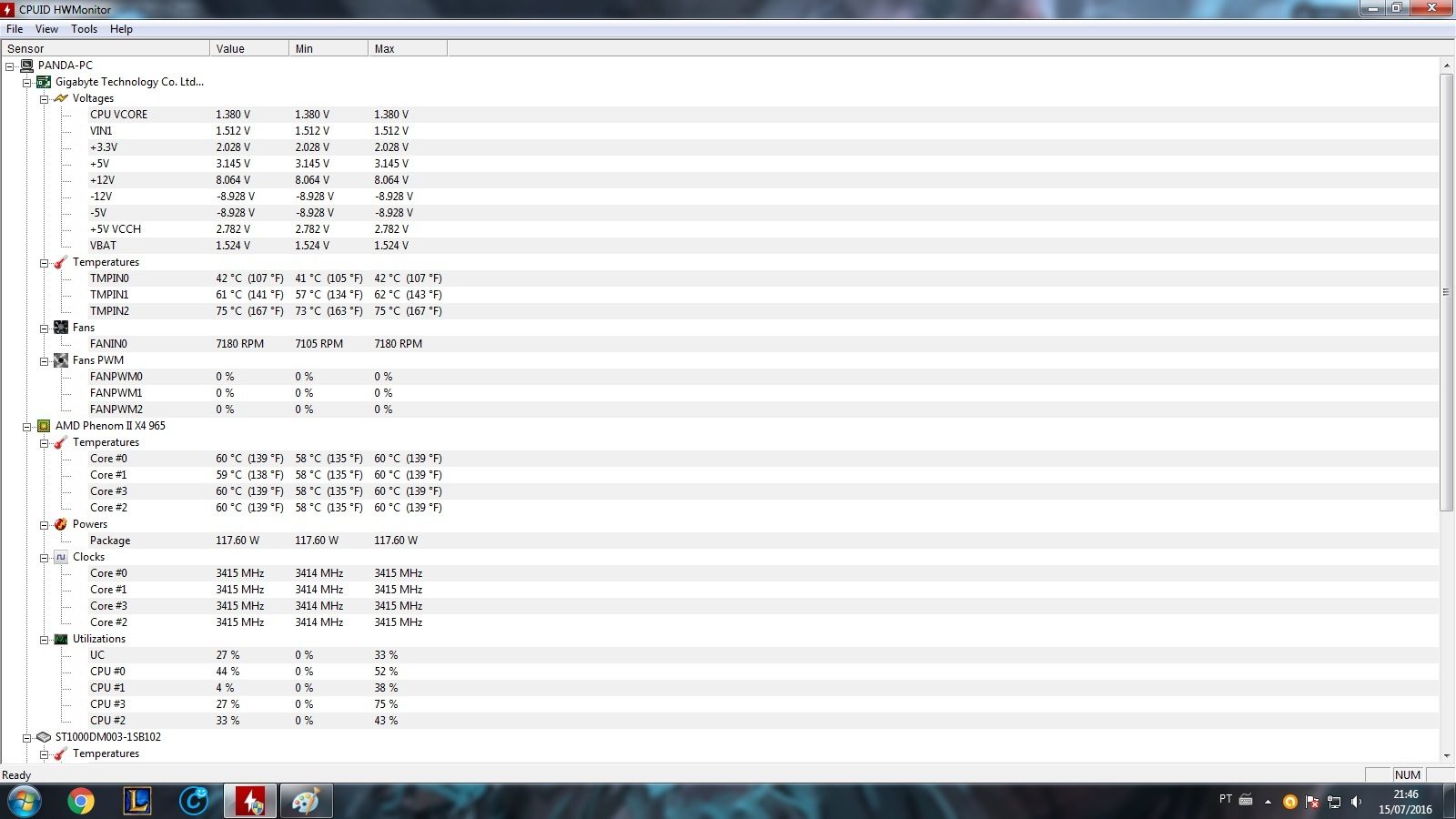Collapse the Powers section
The height and width of the screenshot is (819, 1456).
(x=44, y=525)
